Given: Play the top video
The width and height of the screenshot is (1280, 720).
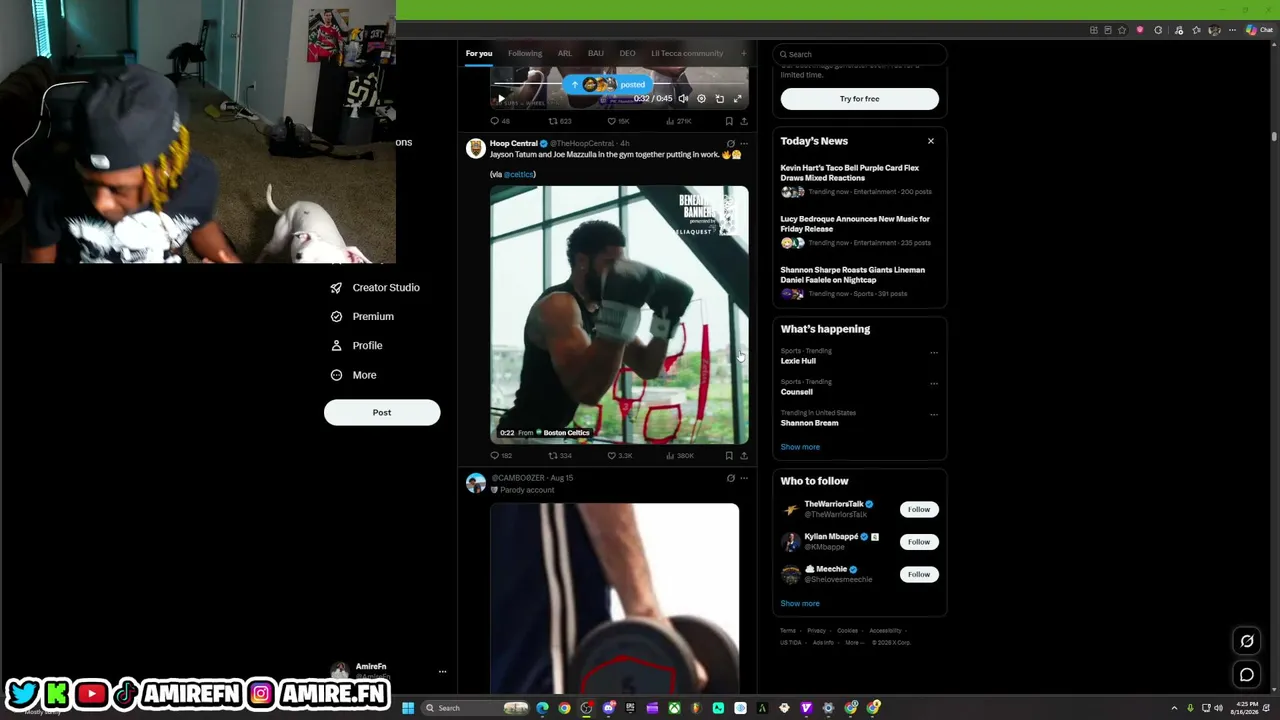Looking at the screenshot, I should pos(501,98).
